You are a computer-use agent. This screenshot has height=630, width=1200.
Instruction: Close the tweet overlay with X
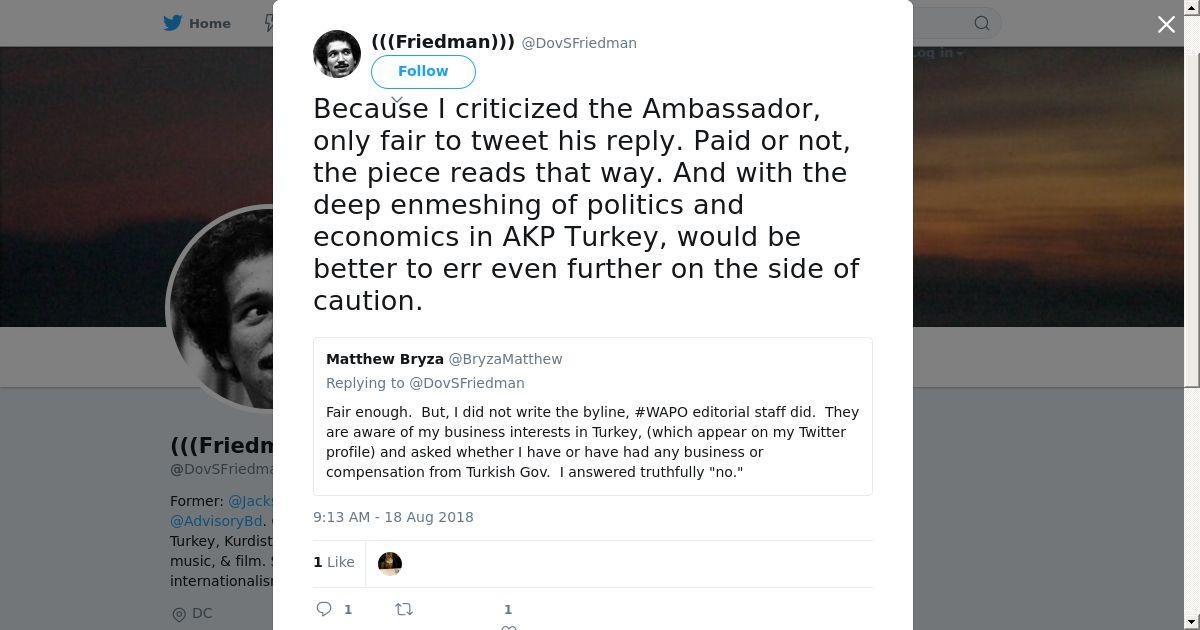coord(1166,25)
